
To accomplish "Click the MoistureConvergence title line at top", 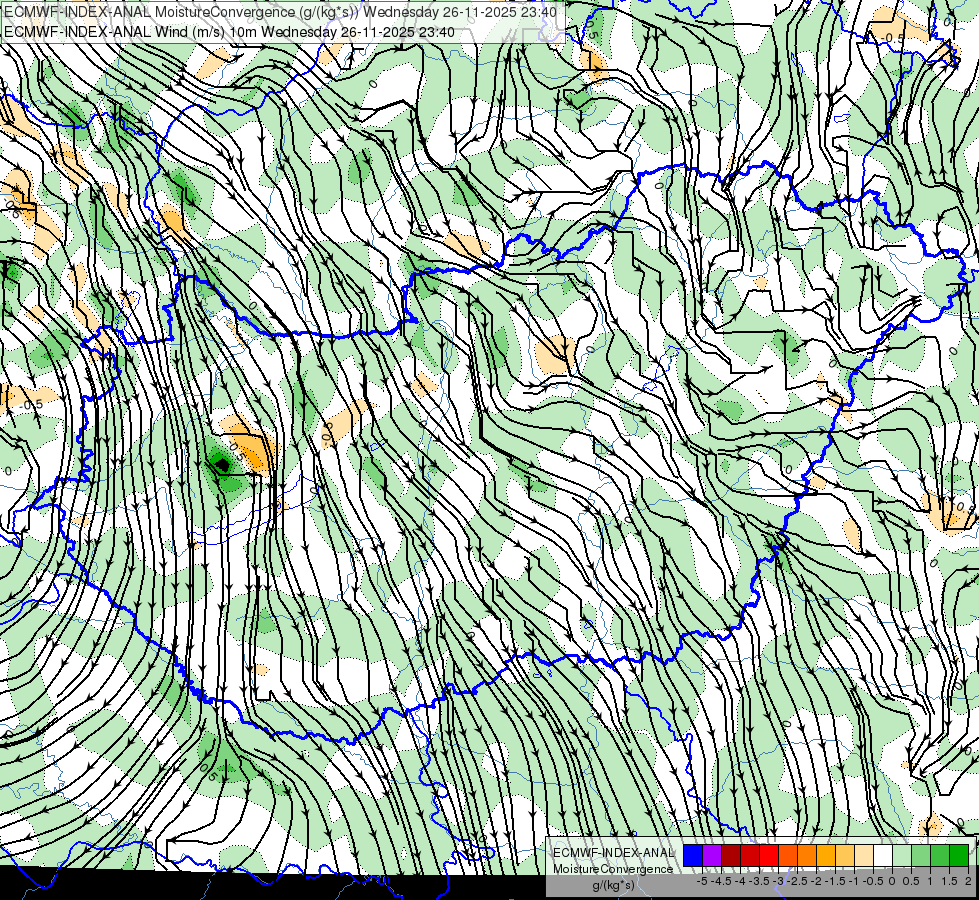I will 280,11.
